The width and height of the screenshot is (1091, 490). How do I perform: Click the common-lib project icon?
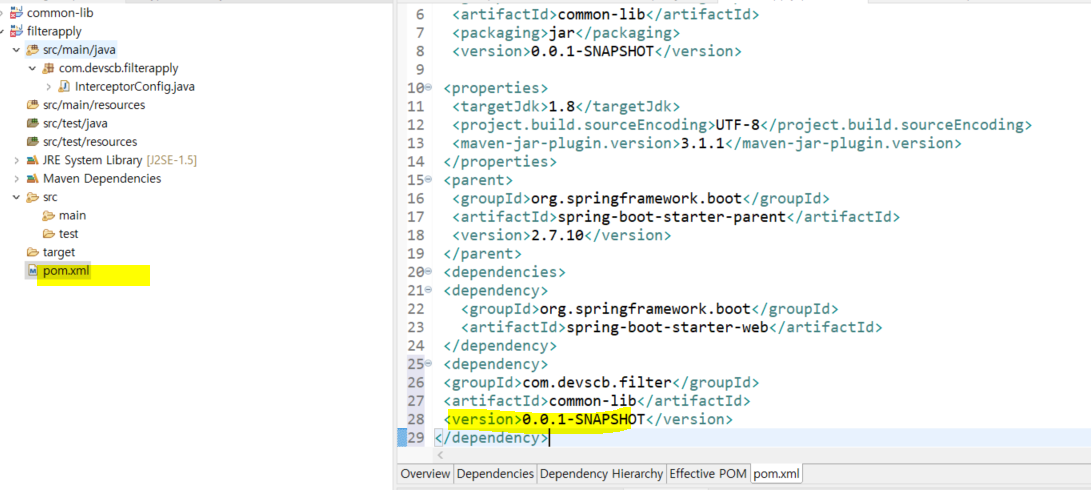(16, 13)
